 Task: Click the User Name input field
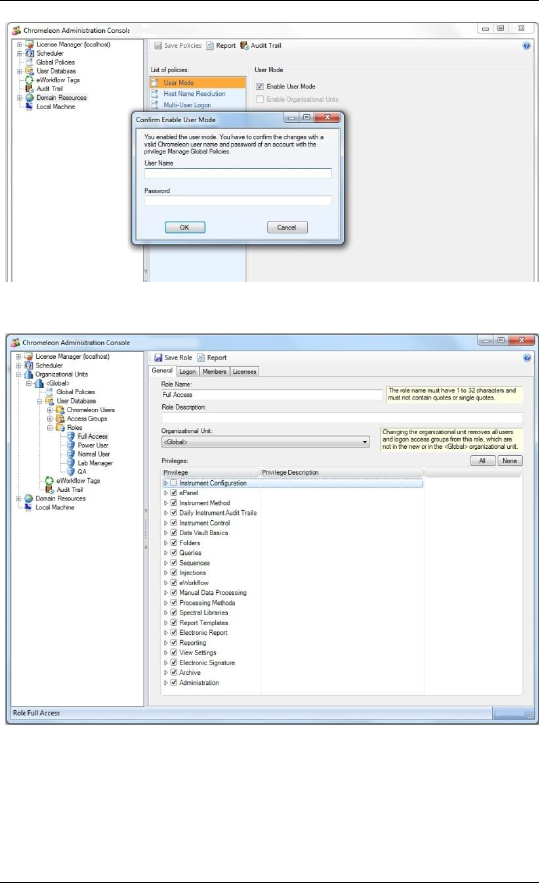(238, 173)
